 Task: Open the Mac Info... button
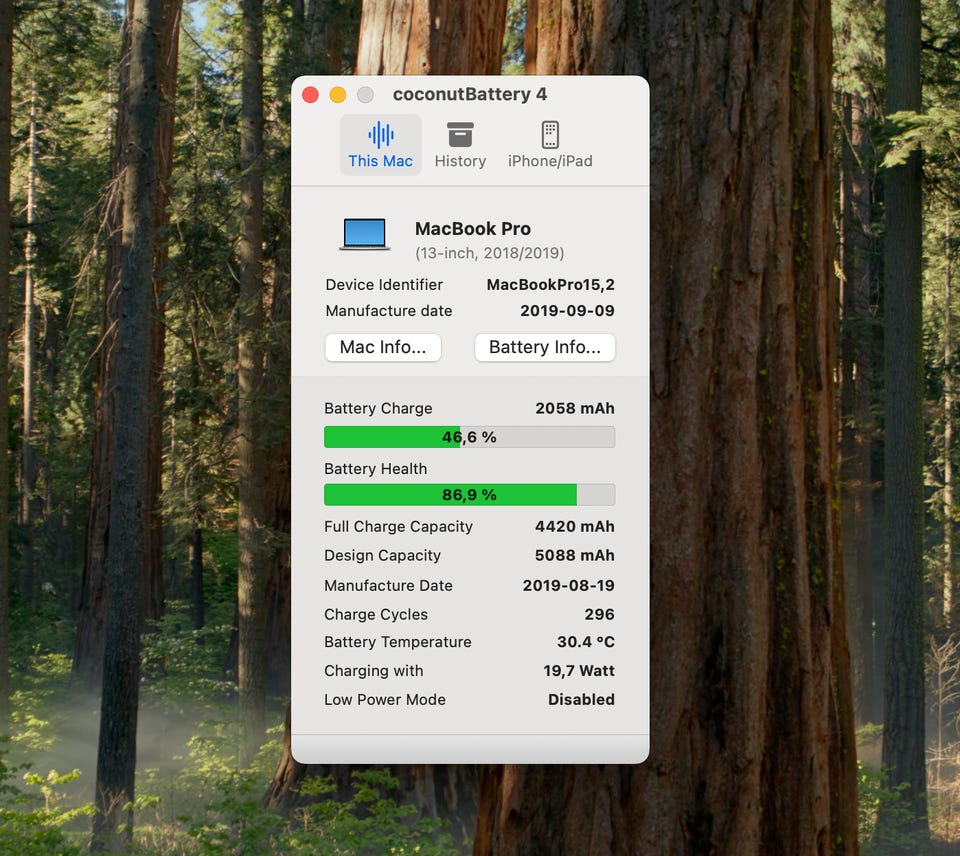[383, 347]
